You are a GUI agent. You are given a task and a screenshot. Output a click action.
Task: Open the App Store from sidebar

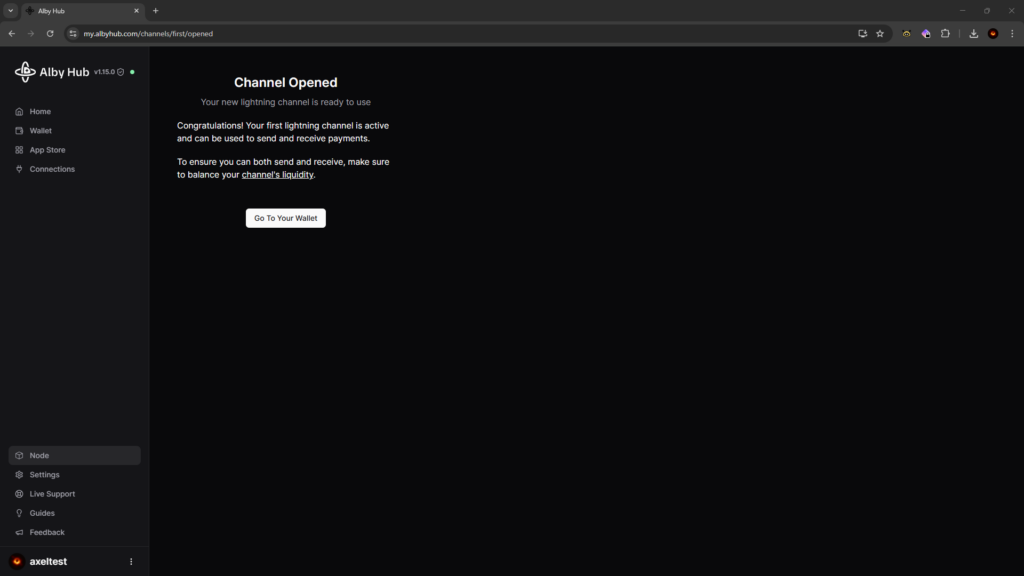pyautogui.click(x=47, y=150)
